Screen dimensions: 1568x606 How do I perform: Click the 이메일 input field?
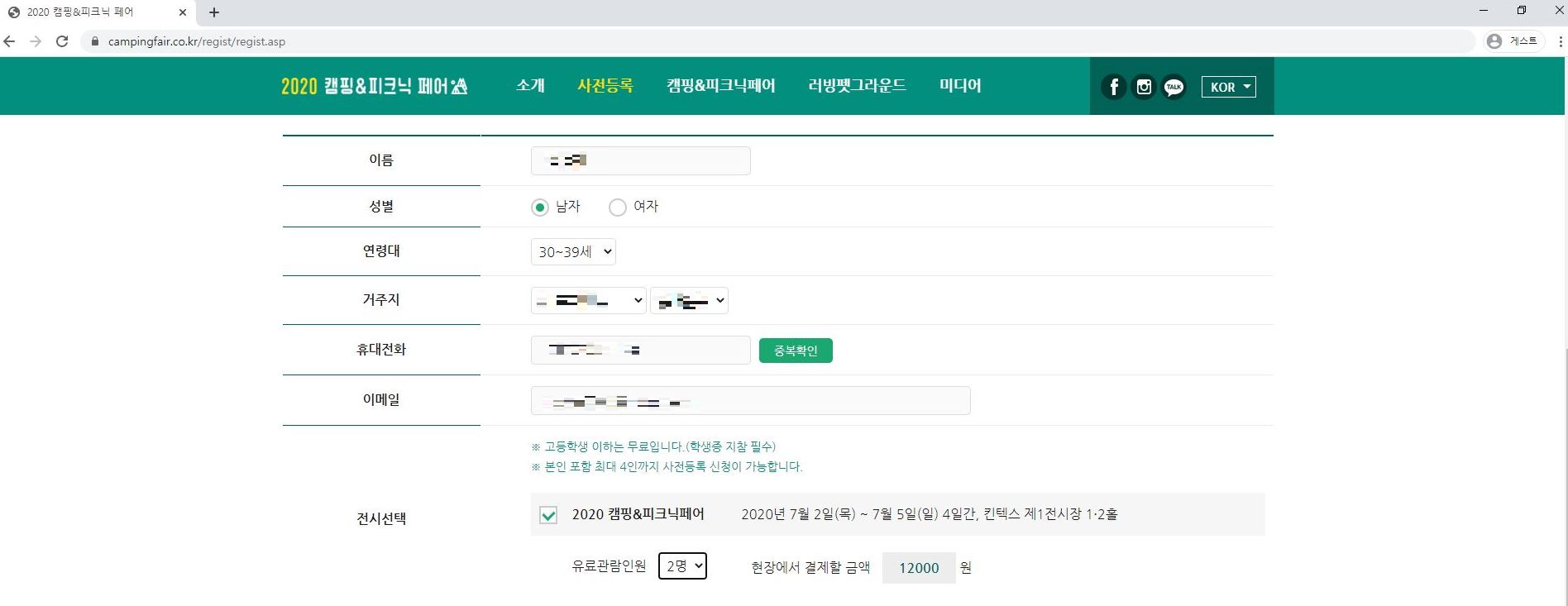[751, 401]
